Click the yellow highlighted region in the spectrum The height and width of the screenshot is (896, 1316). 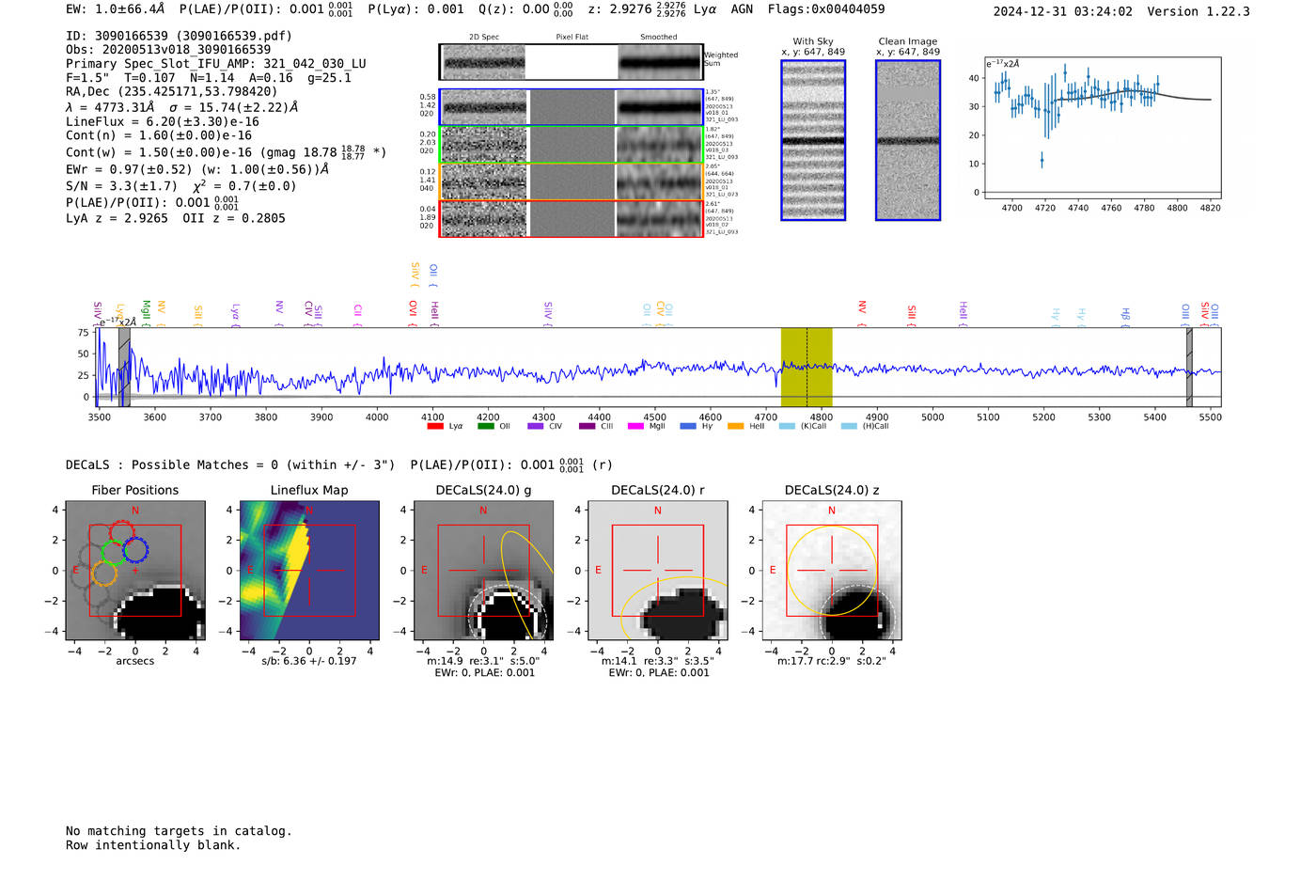(807, 367)
